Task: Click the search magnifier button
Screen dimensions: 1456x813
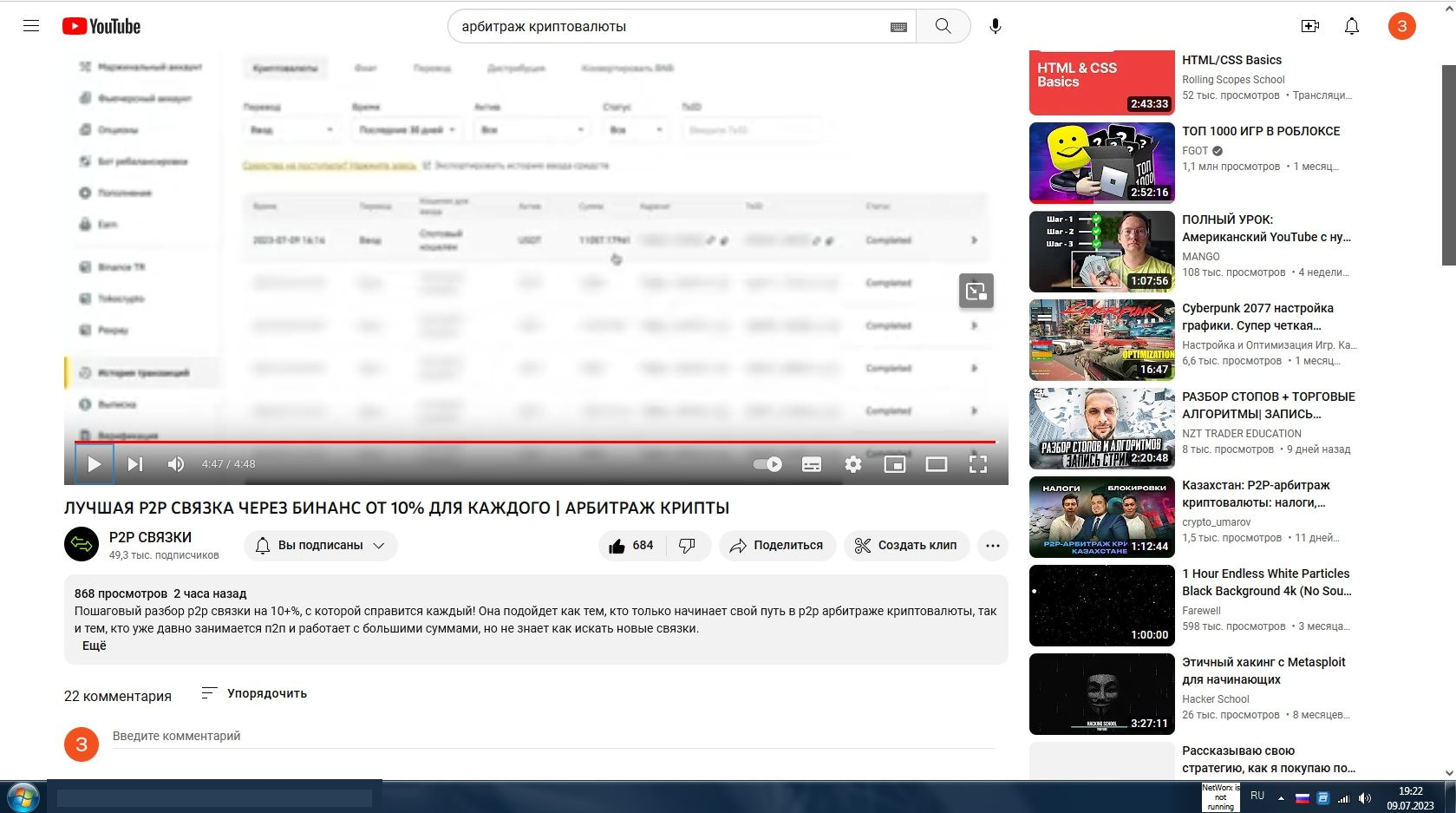Action: click(x=943, y=26)
